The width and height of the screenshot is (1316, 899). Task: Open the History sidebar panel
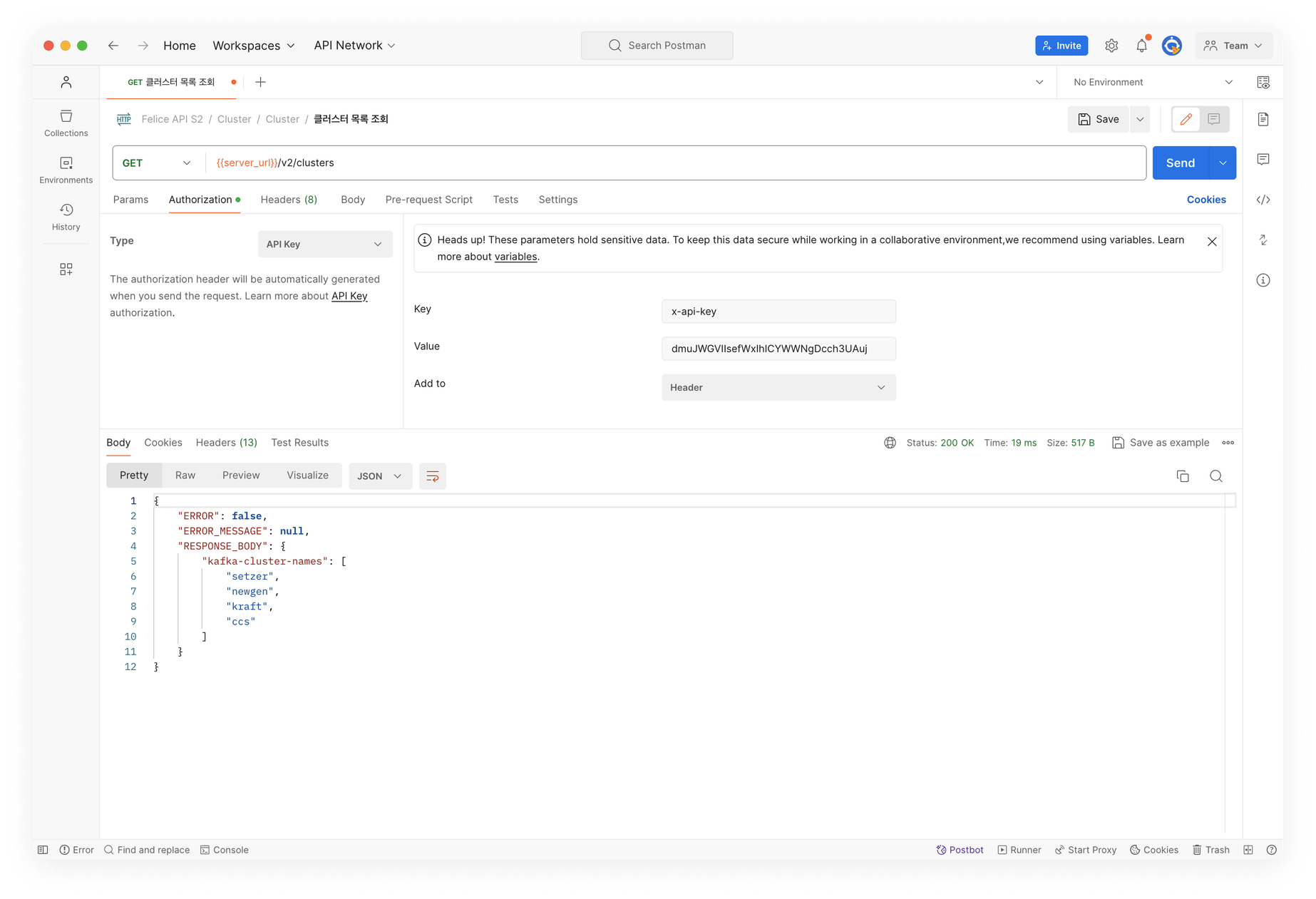(66, 217)
